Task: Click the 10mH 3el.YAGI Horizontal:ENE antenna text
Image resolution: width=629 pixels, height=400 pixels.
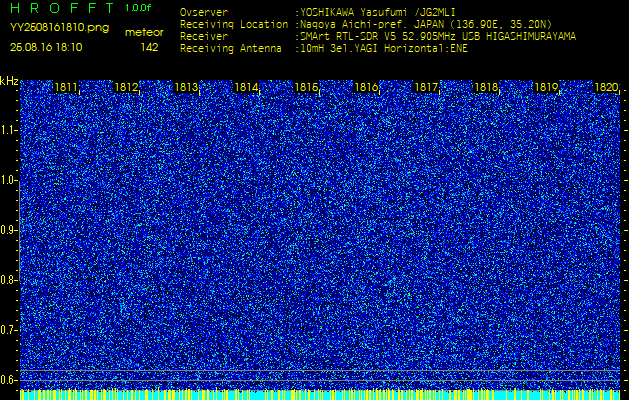Action: pyautogui.click(x=384, y=49)
